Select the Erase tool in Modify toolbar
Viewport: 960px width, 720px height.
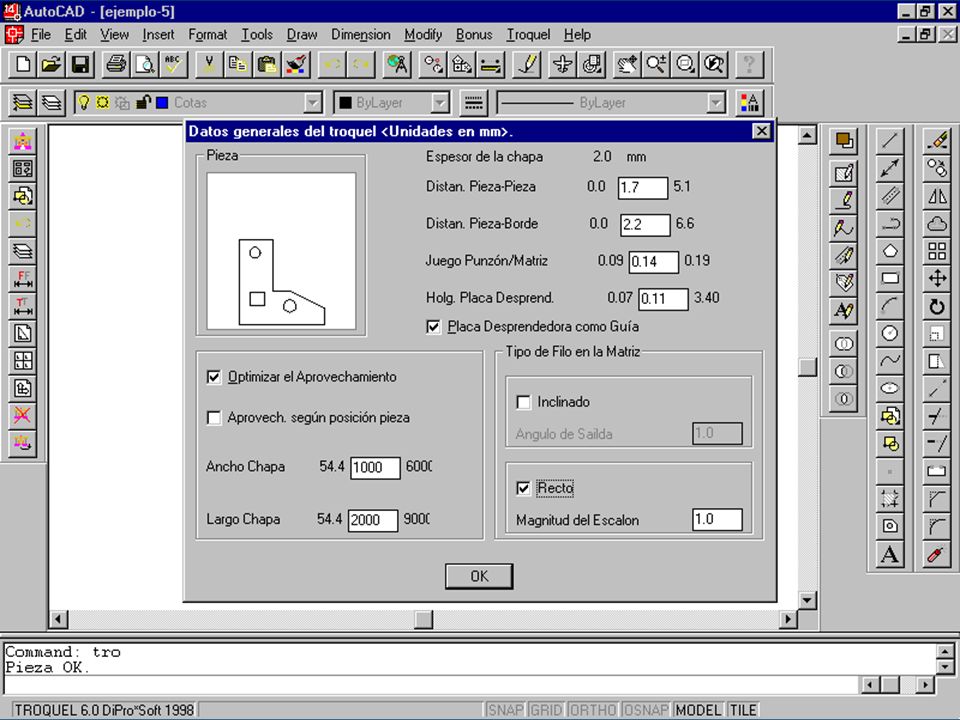point(937,141)
